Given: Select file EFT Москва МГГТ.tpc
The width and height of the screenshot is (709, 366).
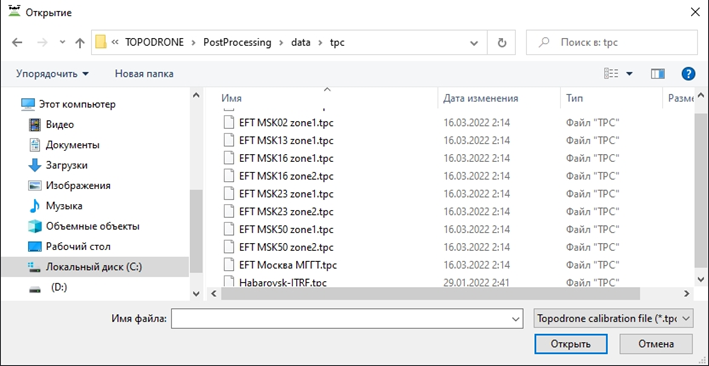Looking at the screenshot, I should click(288, 265).
